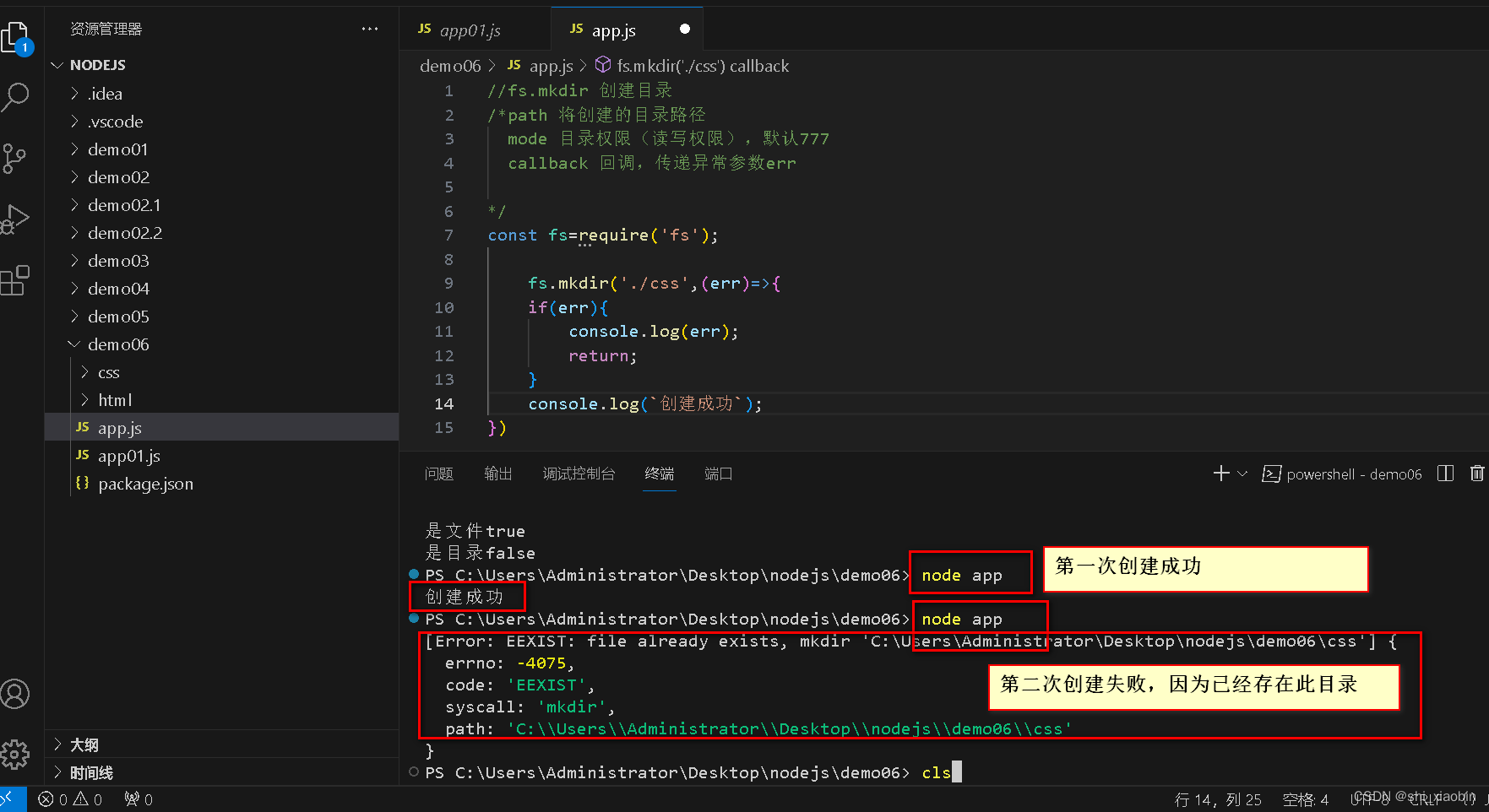Open terminal launch profile dropdown arrow
The width and height of the screenshot is (1489, 812).
click(x=1242, y=474)
